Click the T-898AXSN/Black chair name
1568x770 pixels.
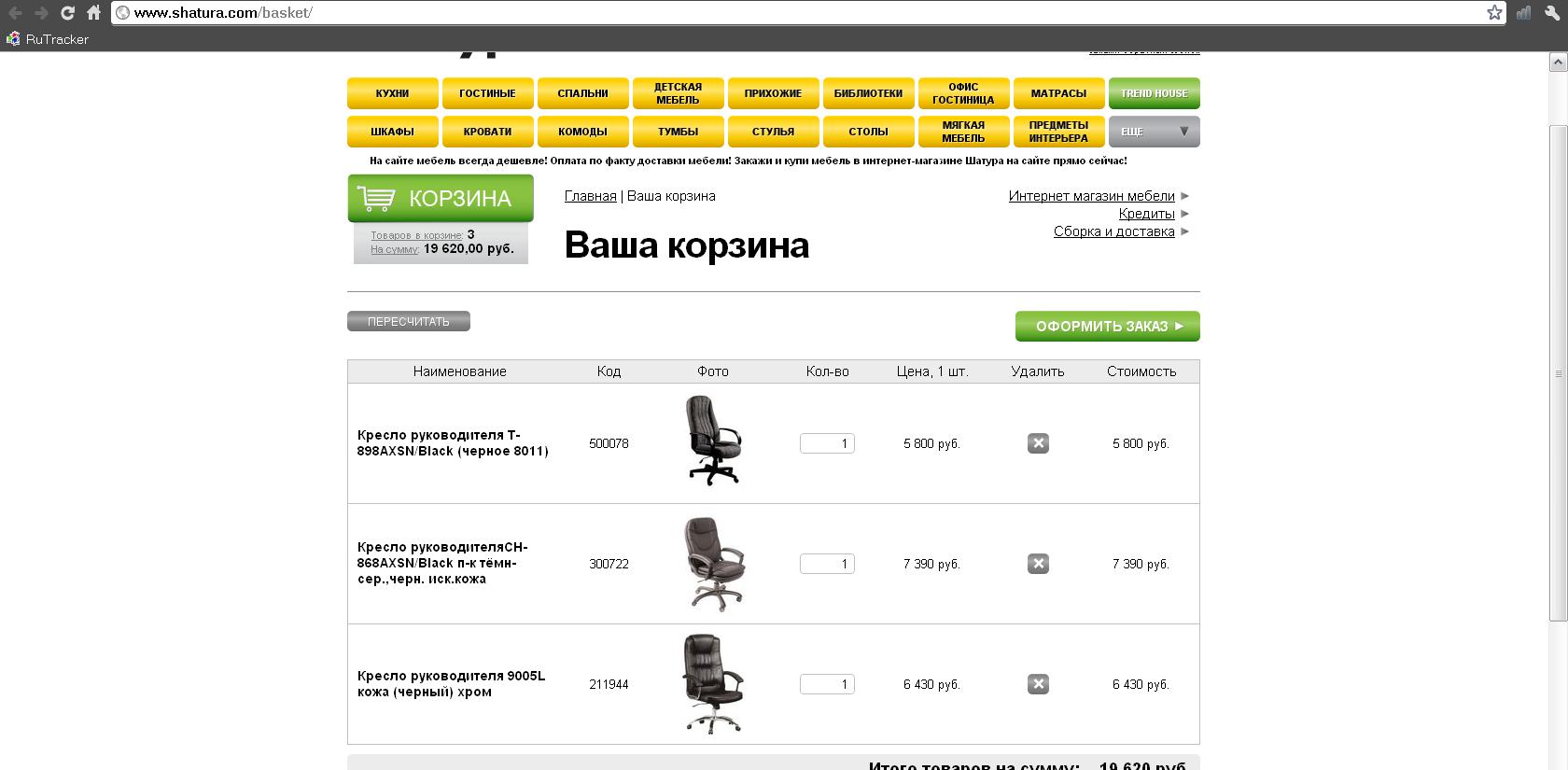click(x=453, y=443)
